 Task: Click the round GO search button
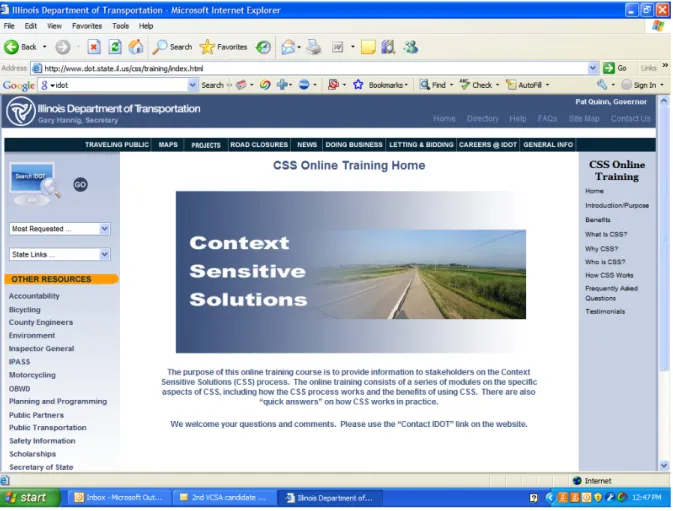click(80, 184)
